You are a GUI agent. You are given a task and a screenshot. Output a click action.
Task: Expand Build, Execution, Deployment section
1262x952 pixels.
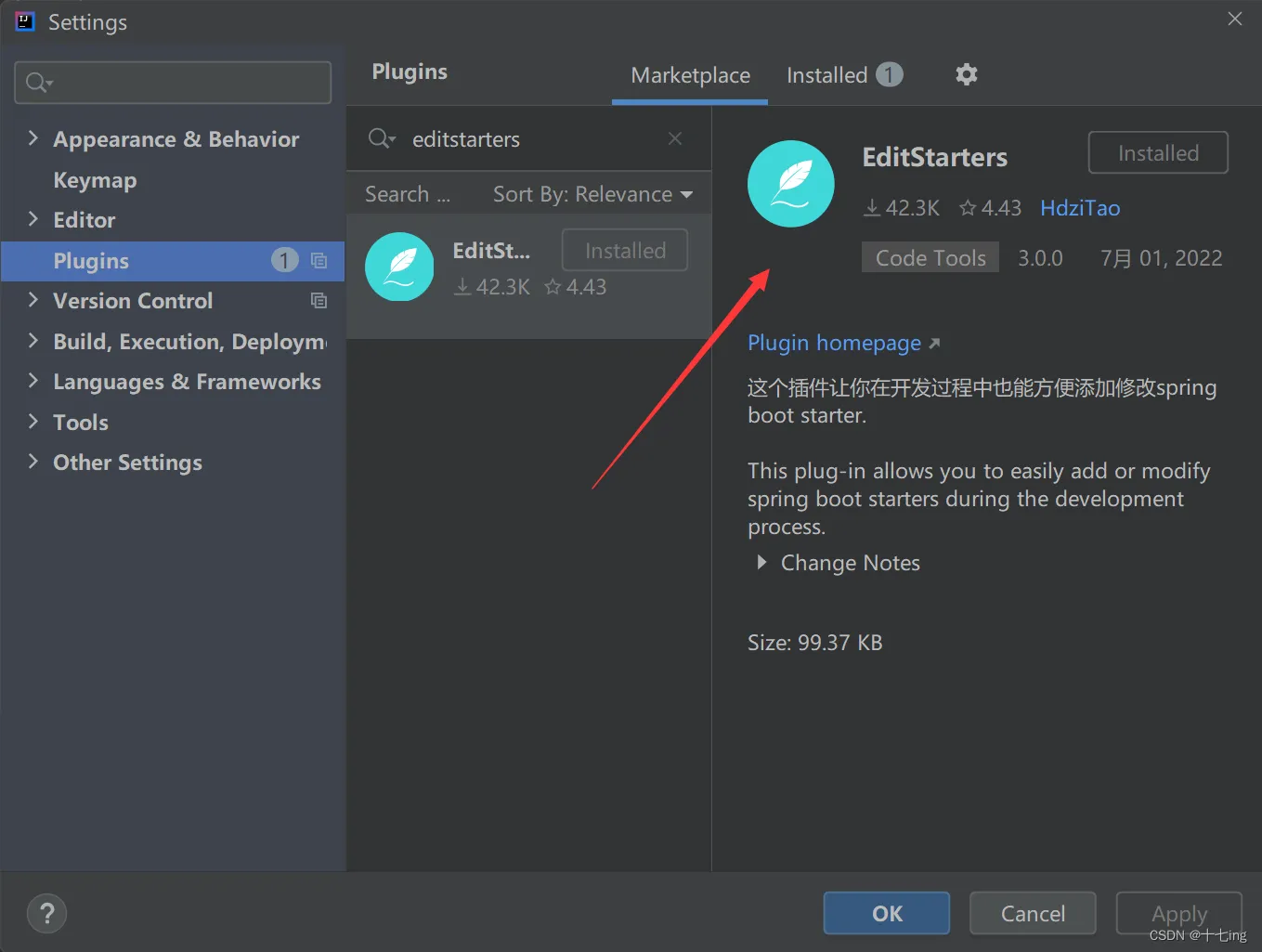pyautogui.click(x=33, y=341)
